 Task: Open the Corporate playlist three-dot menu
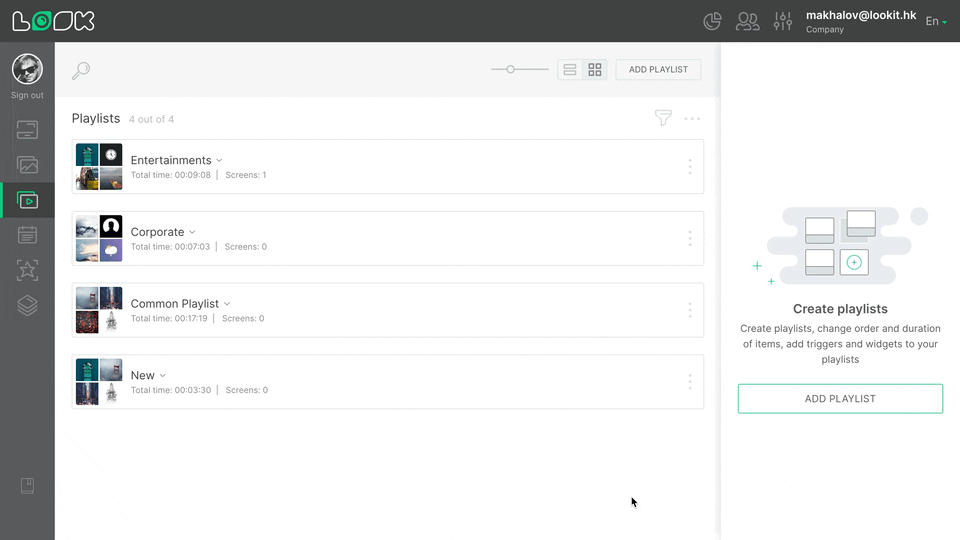pyautogui.click(x=690, y=238)
